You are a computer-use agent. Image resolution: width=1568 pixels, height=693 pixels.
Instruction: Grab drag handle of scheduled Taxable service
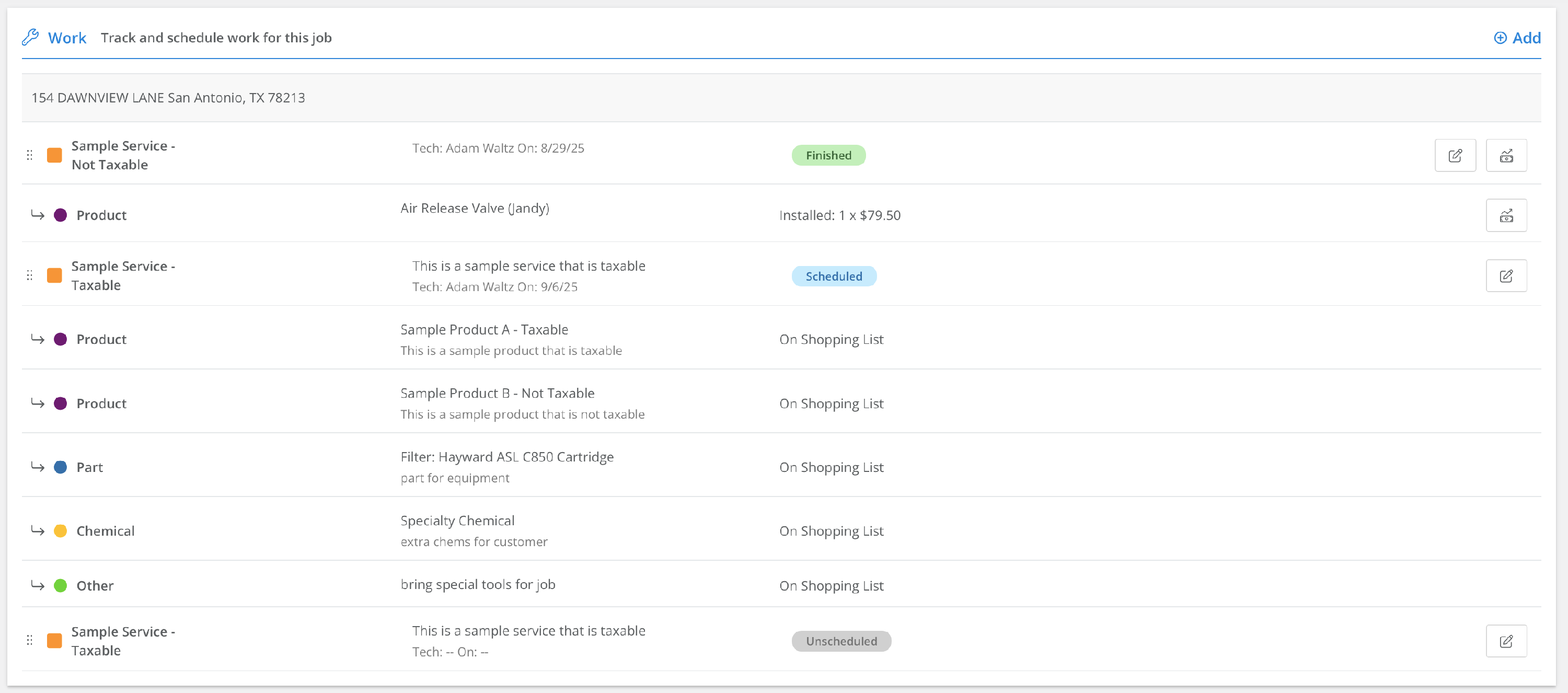[29, 276]
